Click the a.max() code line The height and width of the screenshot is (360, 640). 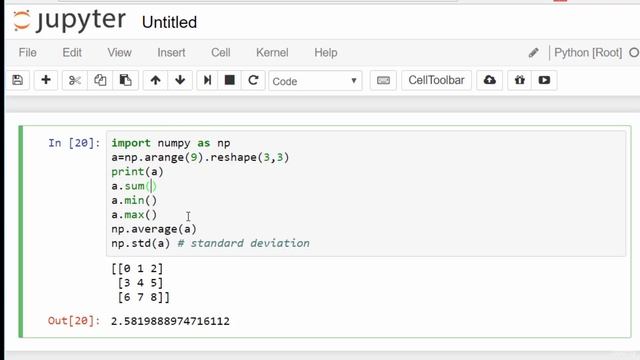coord(134,215)
